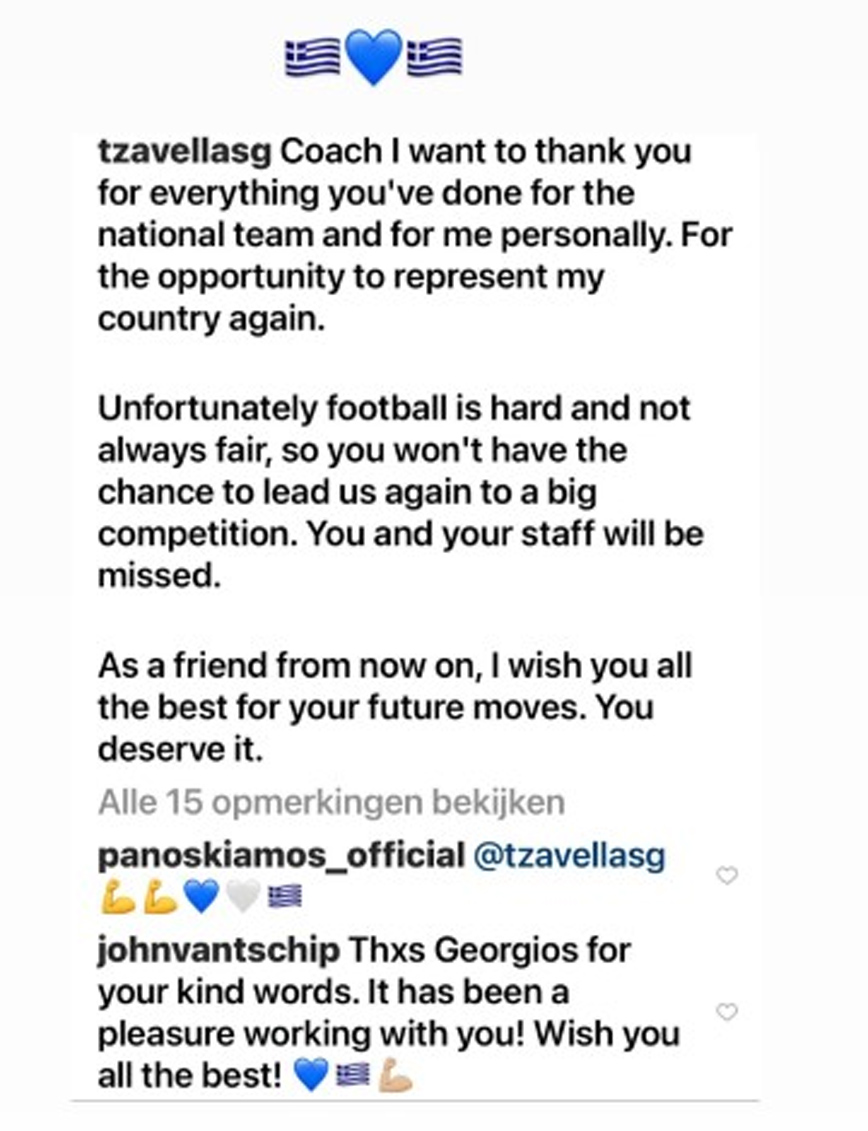Click blue heart emoji in johnvantschip comment
The width and height of the screenshot is (868, 1131).
coord(312,1076)
